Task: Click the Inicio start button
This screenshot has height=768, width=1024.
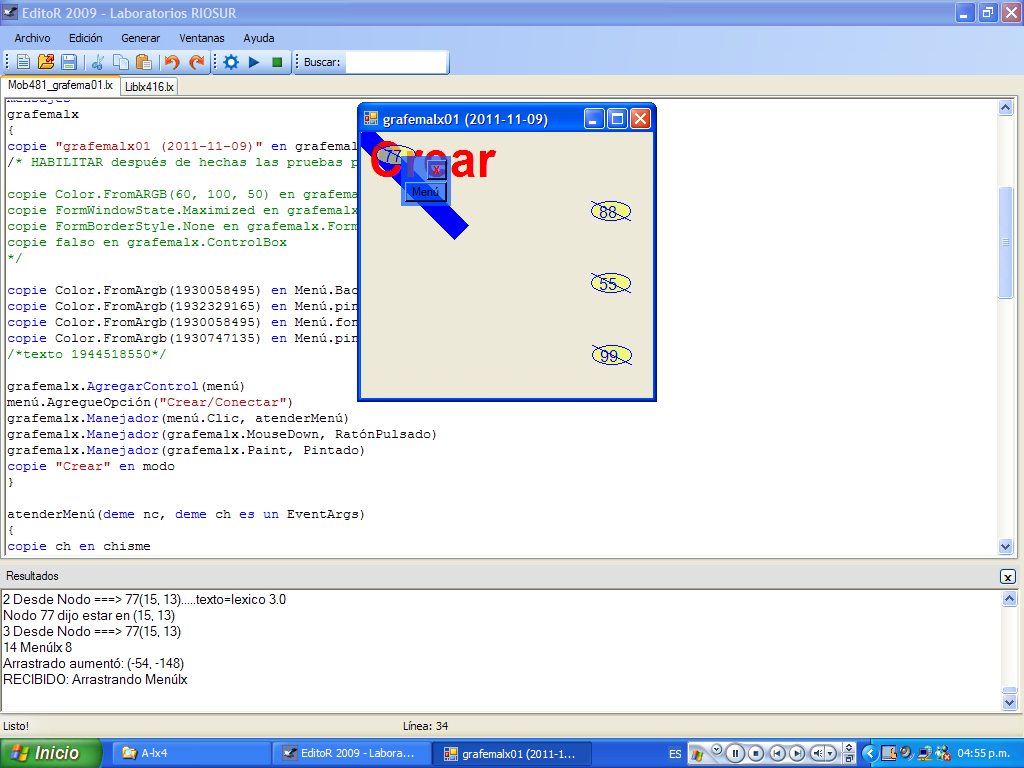Action: tap(51, 753)
